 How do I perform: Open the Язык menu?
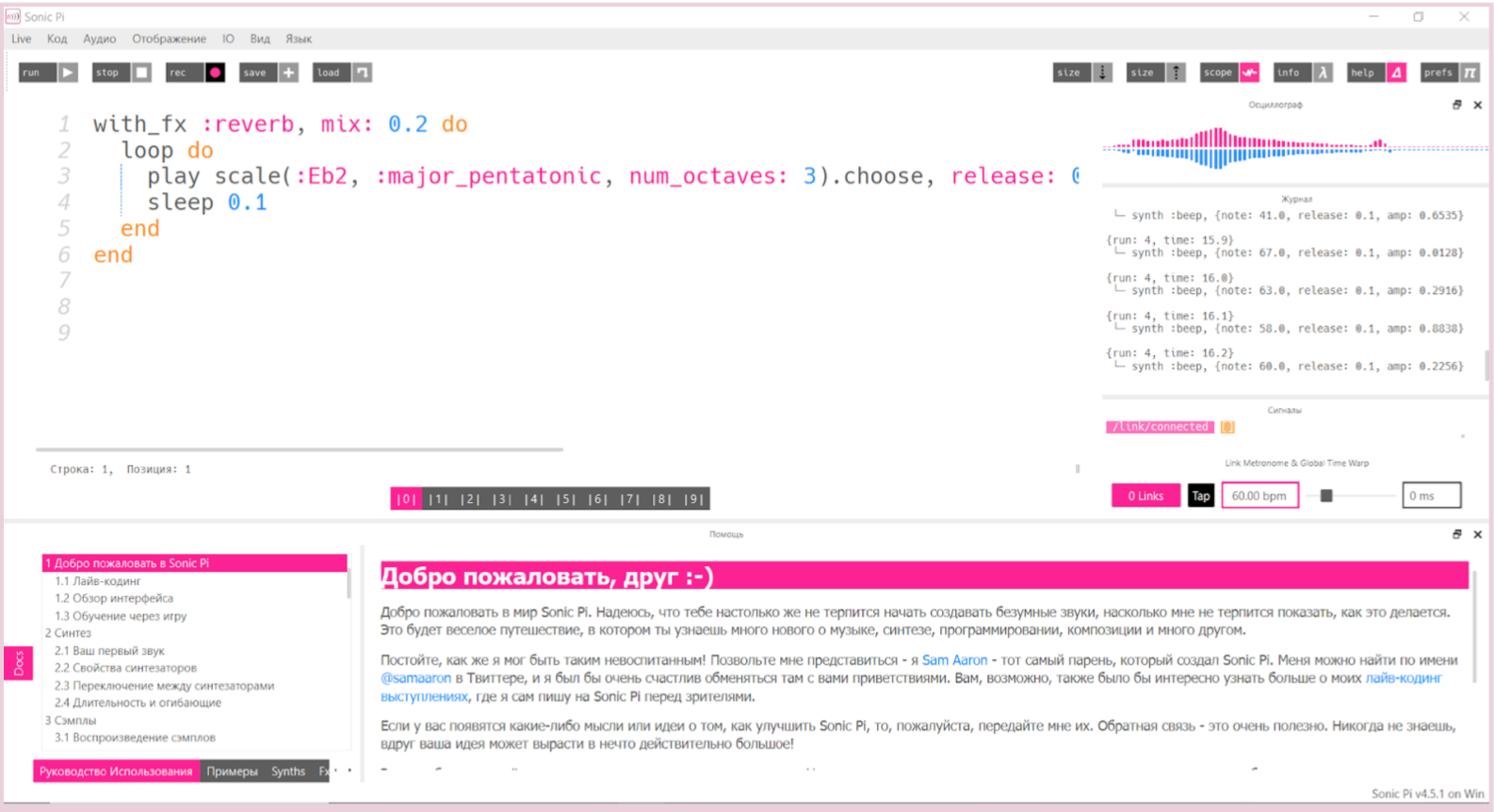[299, 39]
